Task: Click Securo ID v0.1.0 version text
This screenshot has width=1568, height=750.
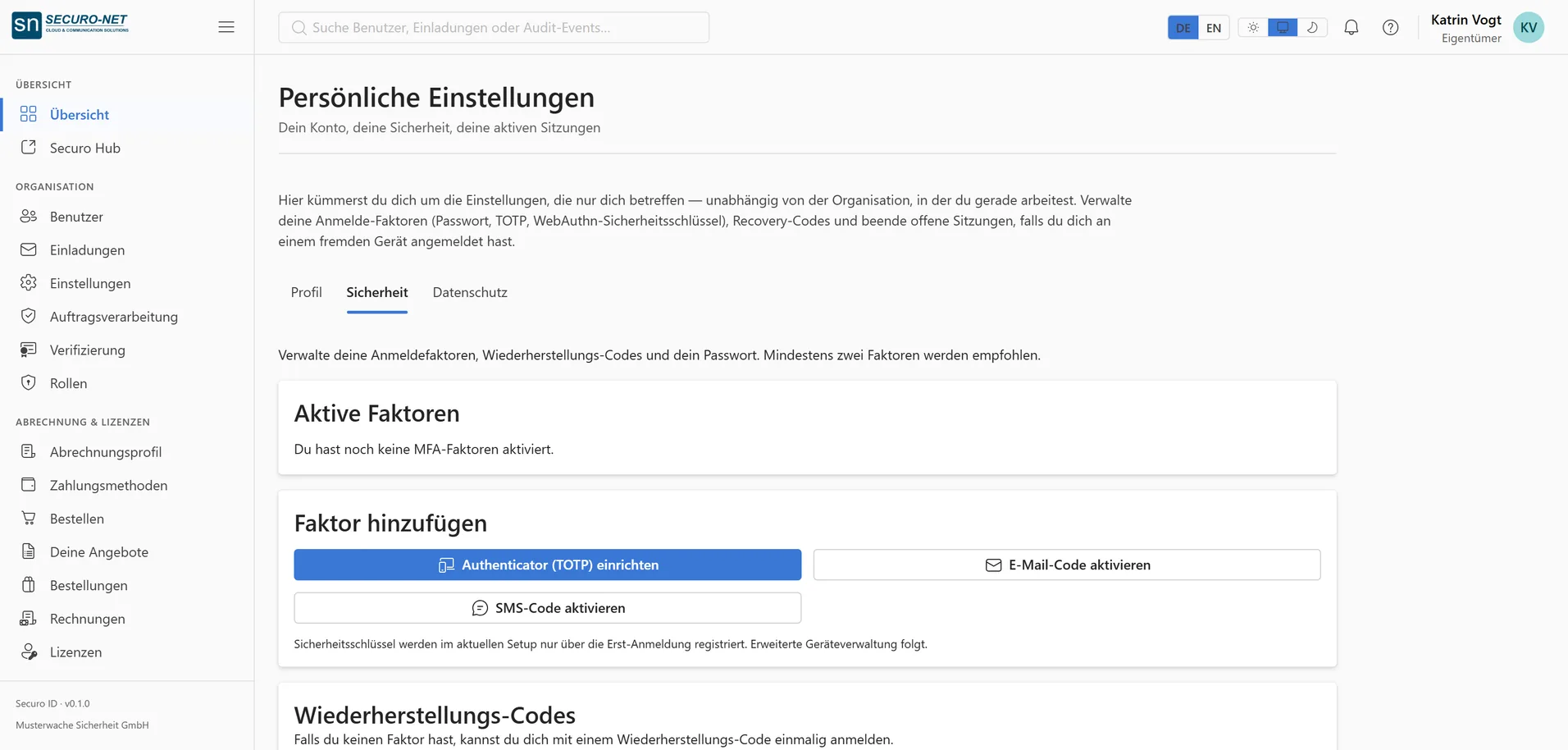Action: (52, 703)
